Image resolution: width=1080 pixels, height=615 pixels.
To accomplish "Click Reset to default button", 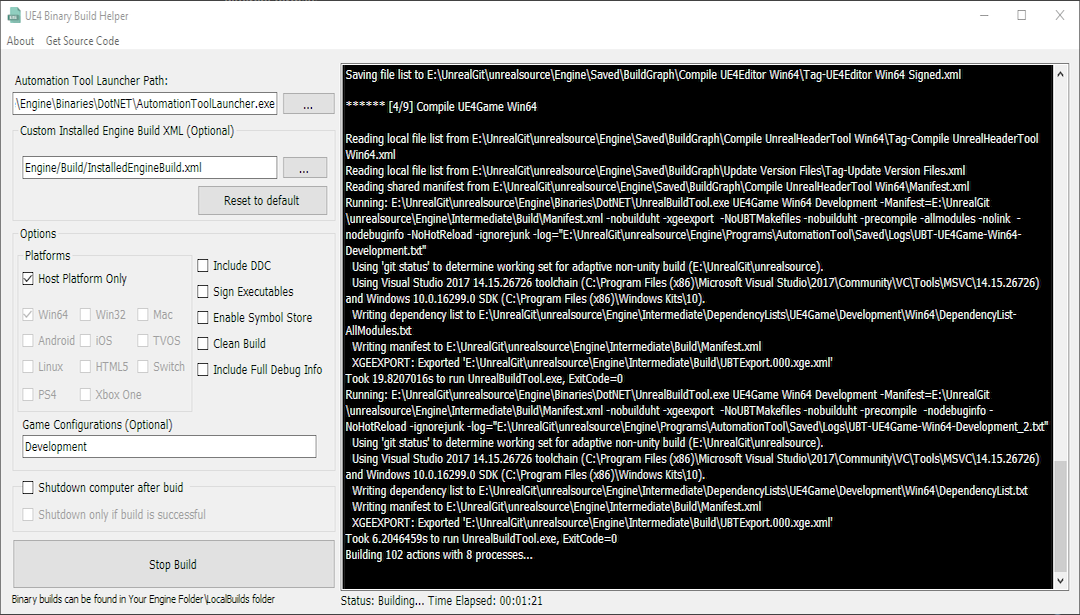I will pyautogui.click(x=262, y=200).
